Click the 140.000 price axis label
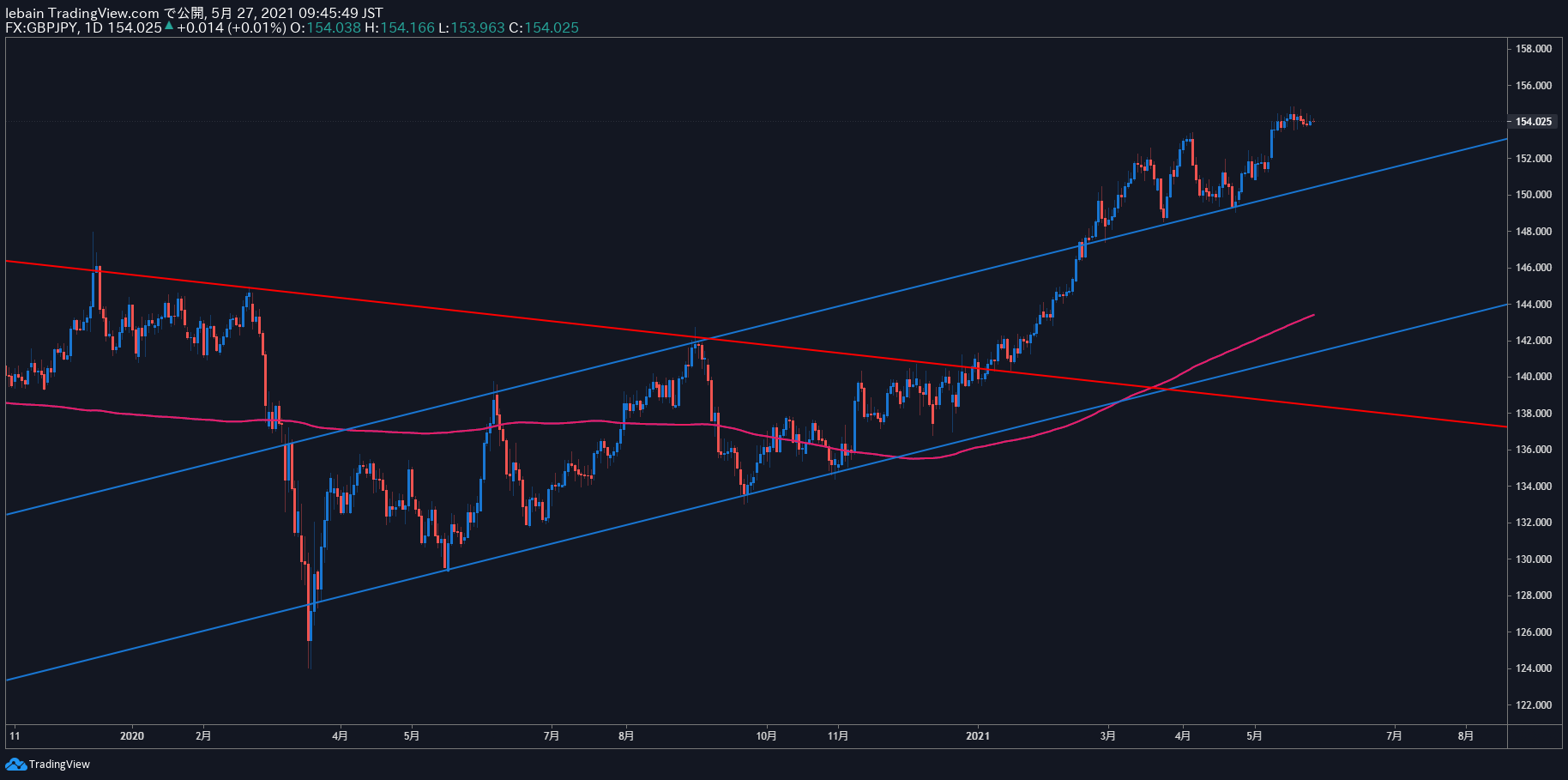 point(1534,377)
